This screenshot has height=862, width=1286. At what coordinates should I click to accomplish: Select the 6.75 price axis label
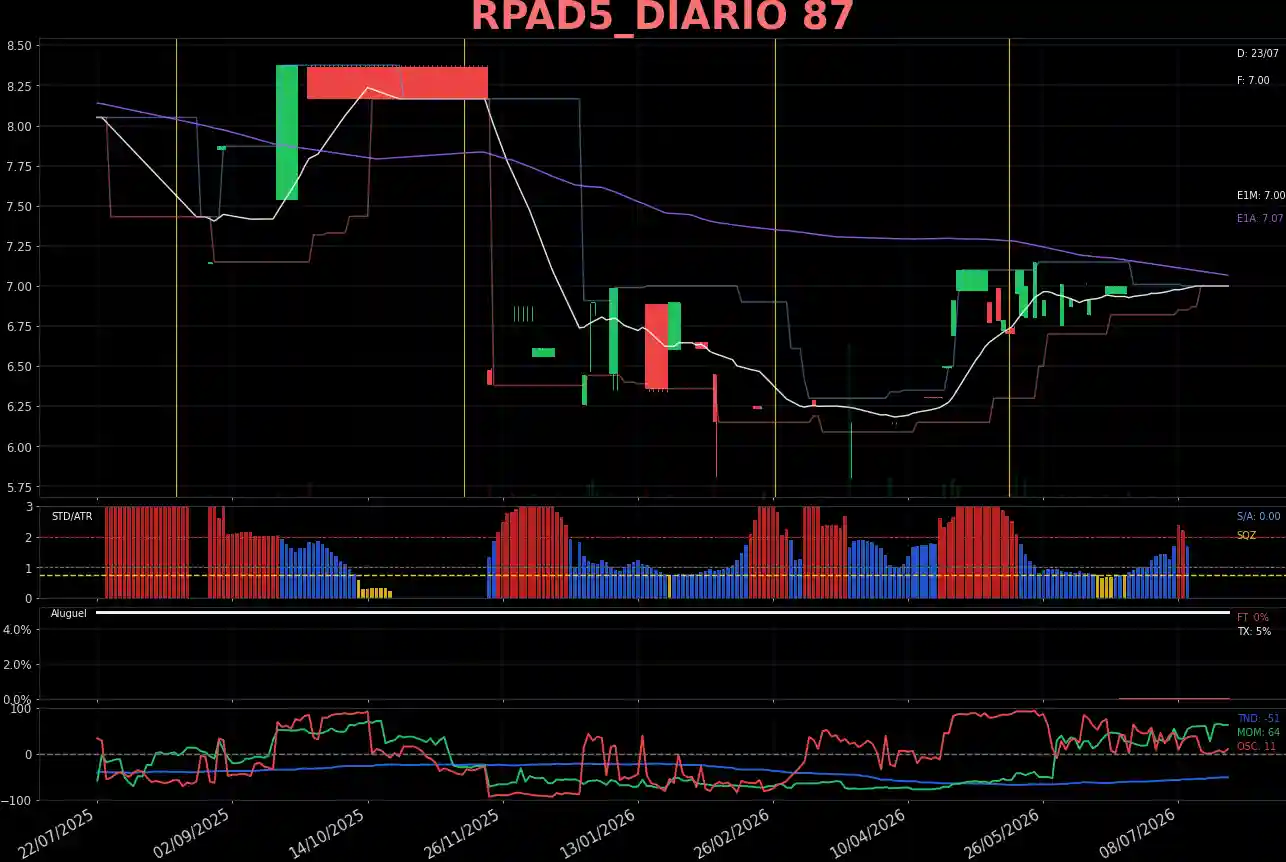(19, 327)
